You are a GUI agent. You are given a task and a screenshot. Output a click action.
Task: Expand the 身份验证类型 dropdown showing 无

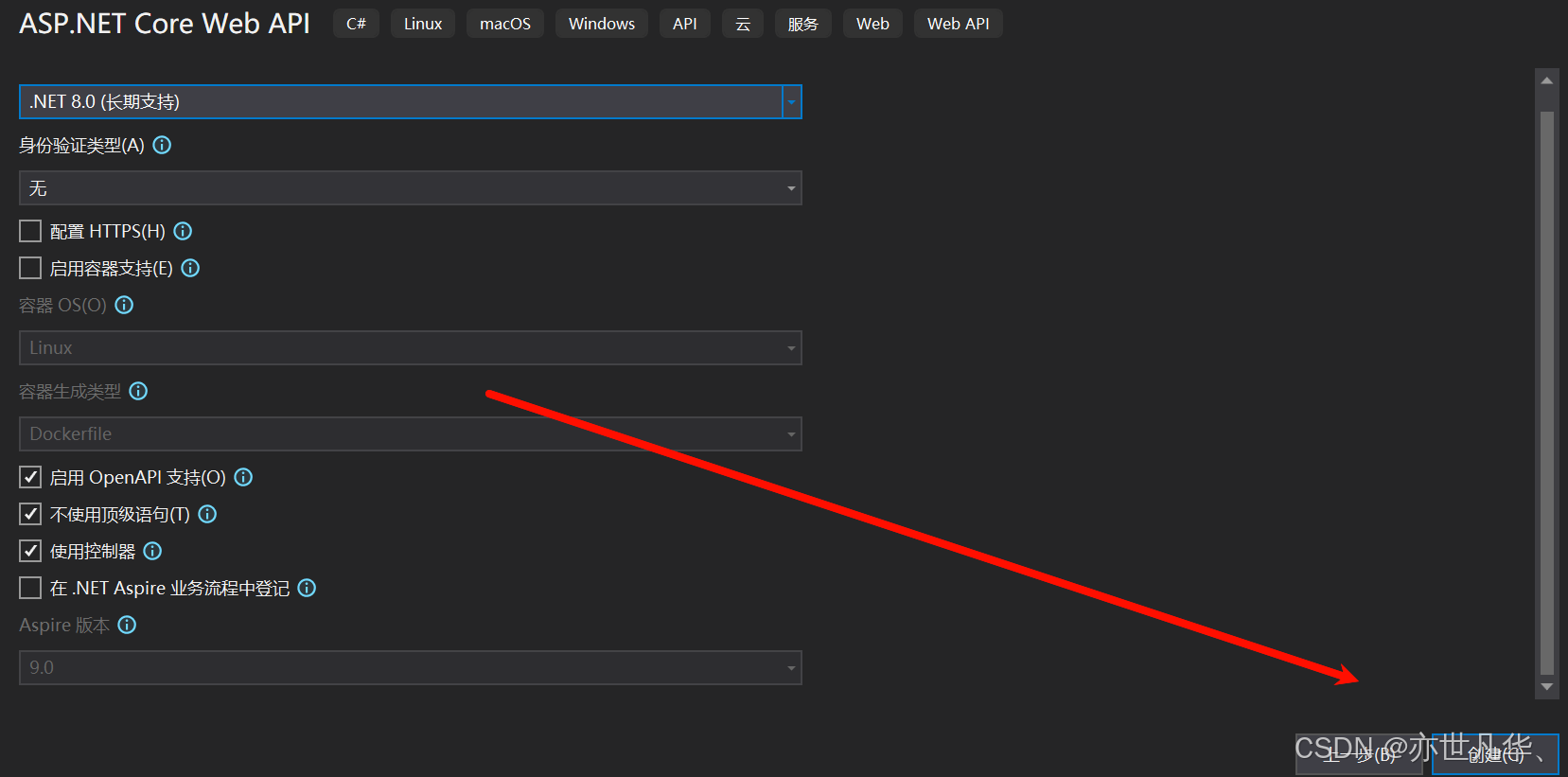pyautogui.click(x=411, y=188)
